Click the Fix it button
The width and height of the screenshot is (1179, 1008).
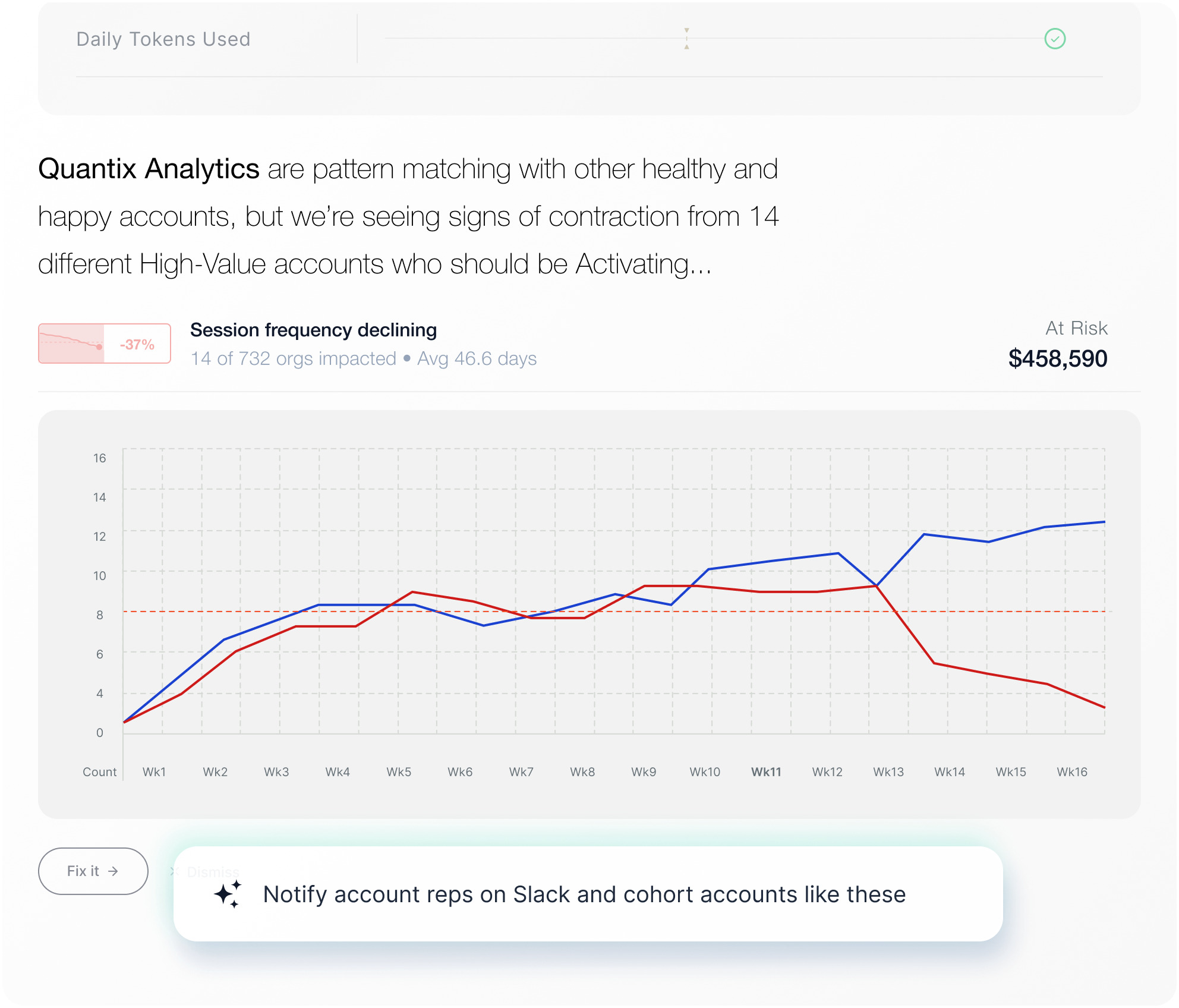[93, 871]
